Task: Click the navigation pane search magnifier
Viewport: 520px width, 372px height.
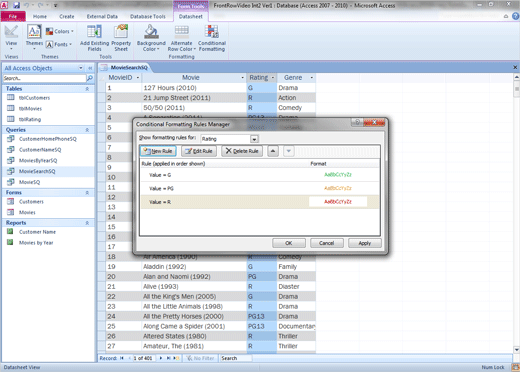Action: pos(90,78)
